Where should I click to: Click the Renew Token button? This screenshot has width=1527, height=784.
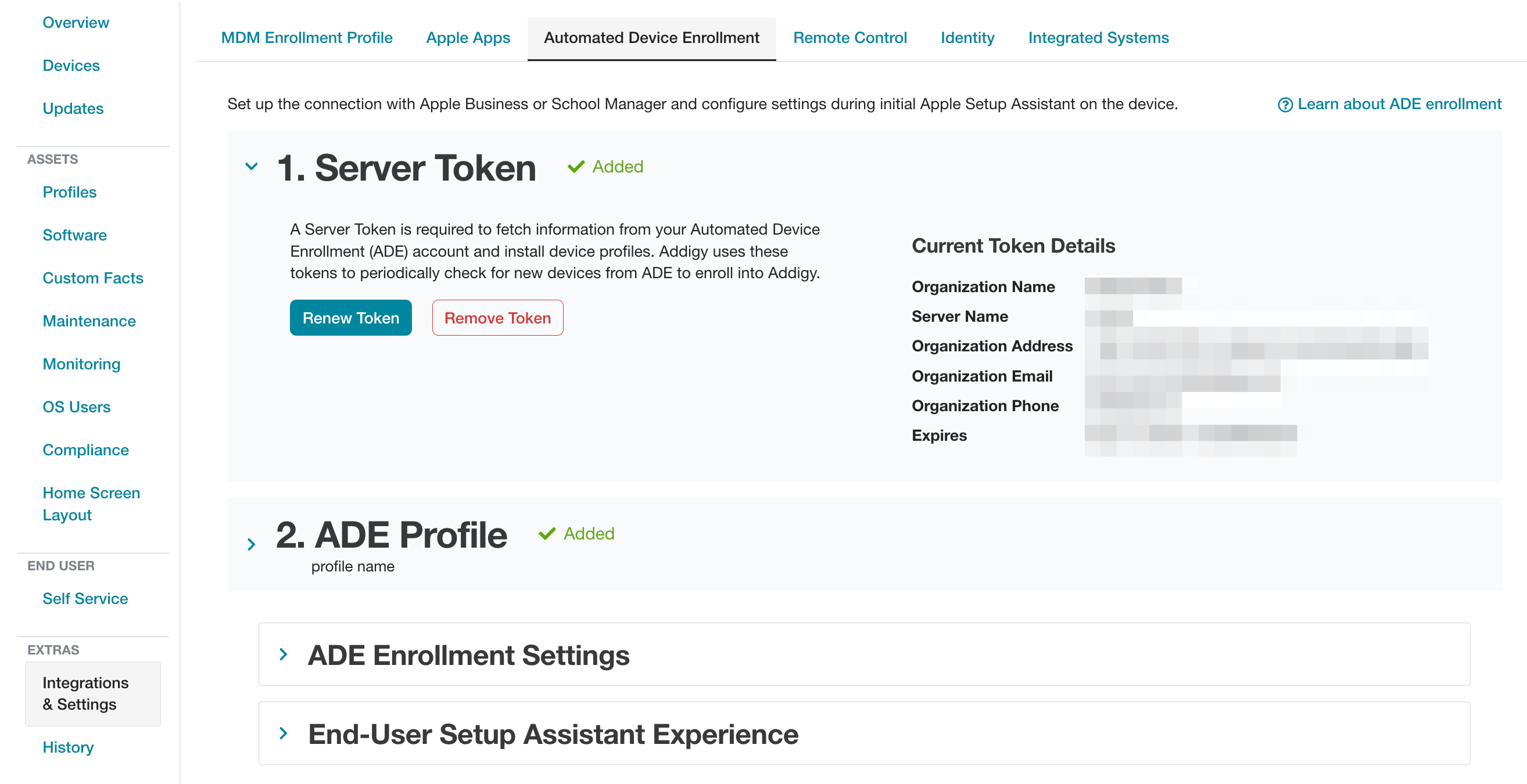pos(350,318)
